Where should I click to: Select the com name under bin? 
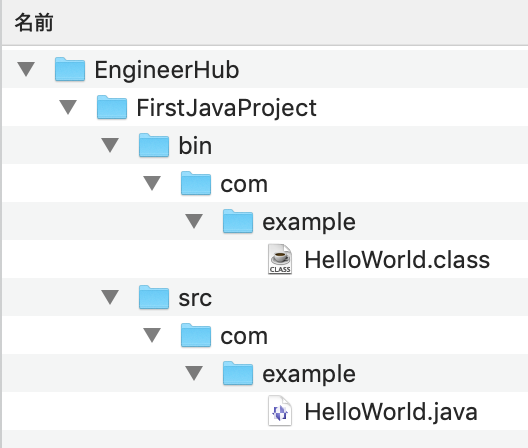244,185
